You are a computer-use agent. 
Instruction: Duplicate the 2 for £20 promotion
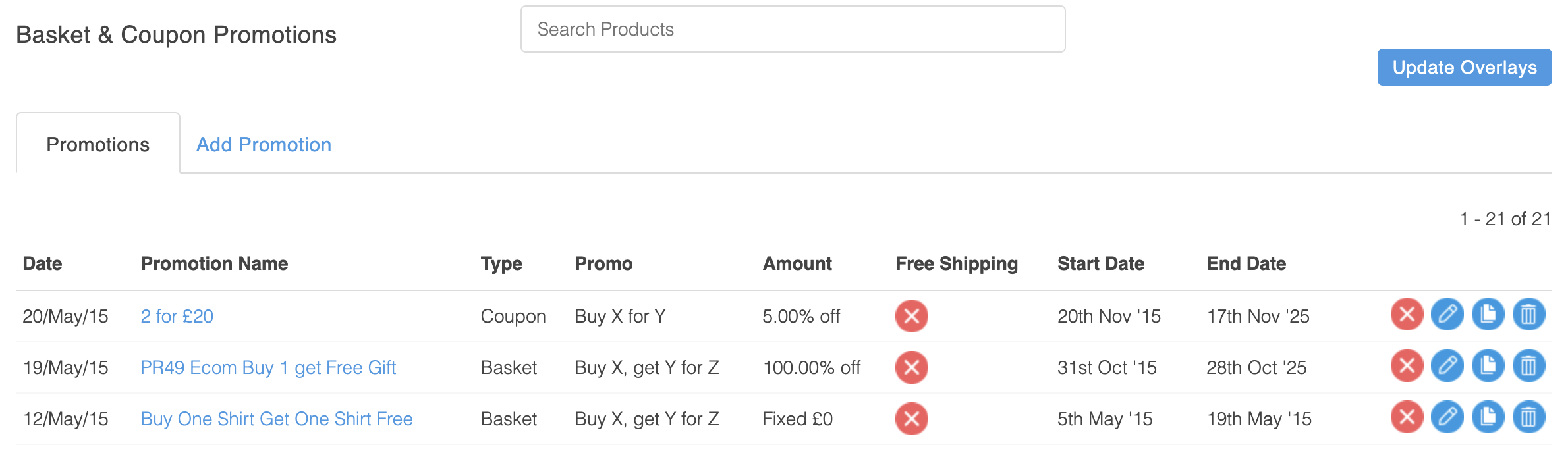[1488, 315]
